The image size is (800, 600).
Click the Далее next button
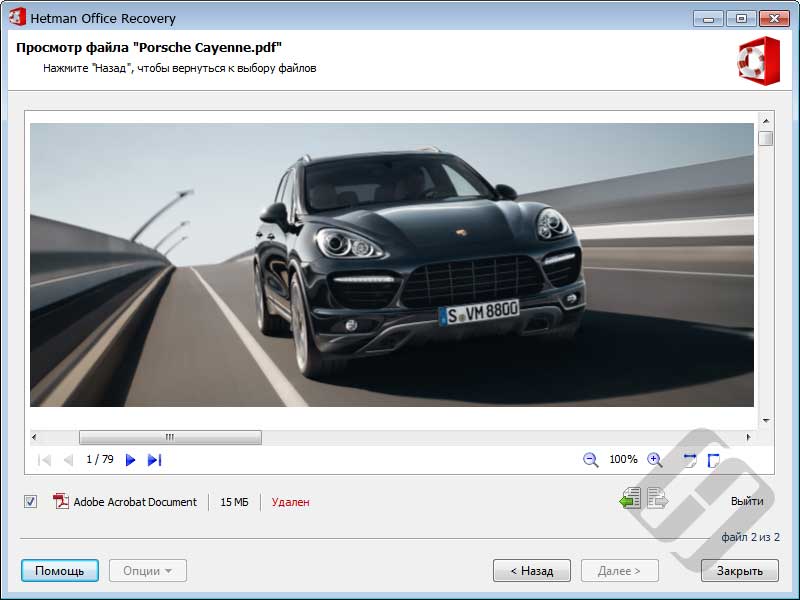[619, 570]
